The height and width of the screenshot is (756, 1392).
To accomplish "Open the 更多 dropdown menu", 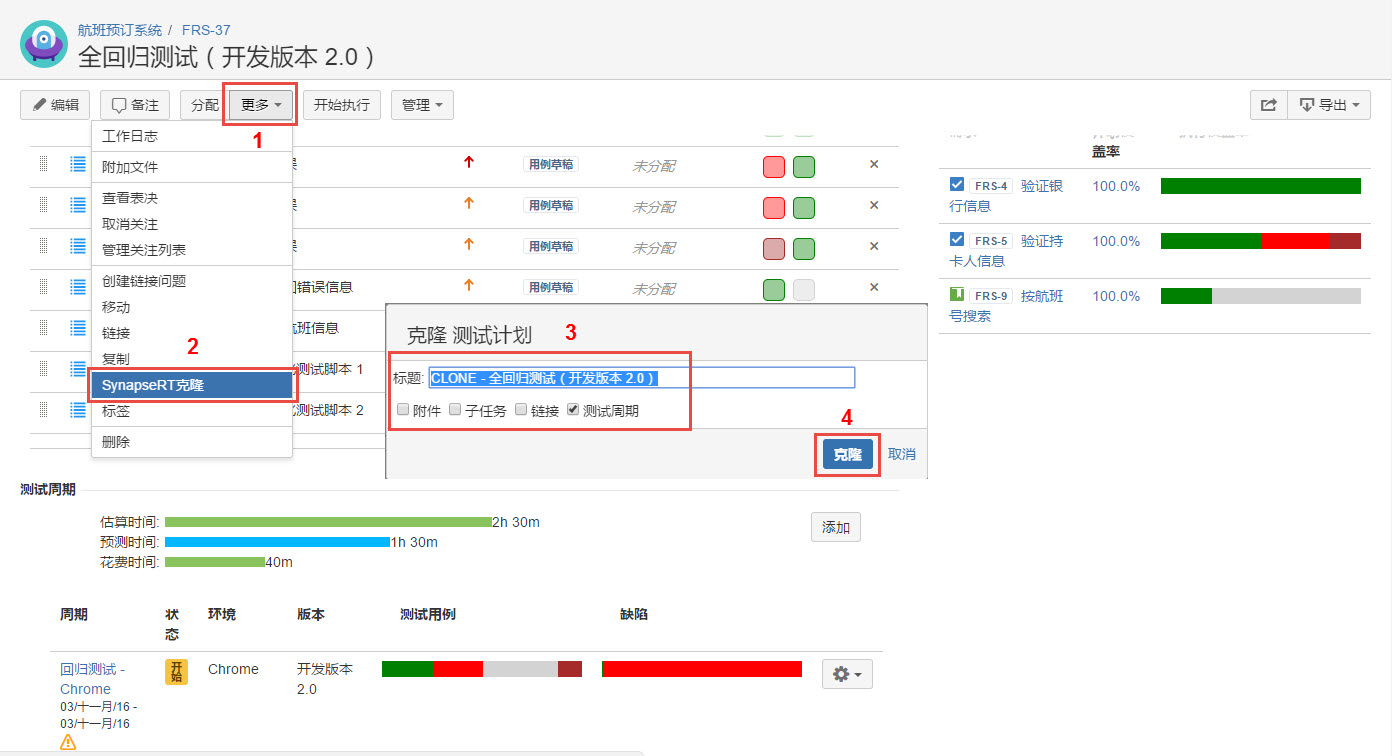I will 261,105.
